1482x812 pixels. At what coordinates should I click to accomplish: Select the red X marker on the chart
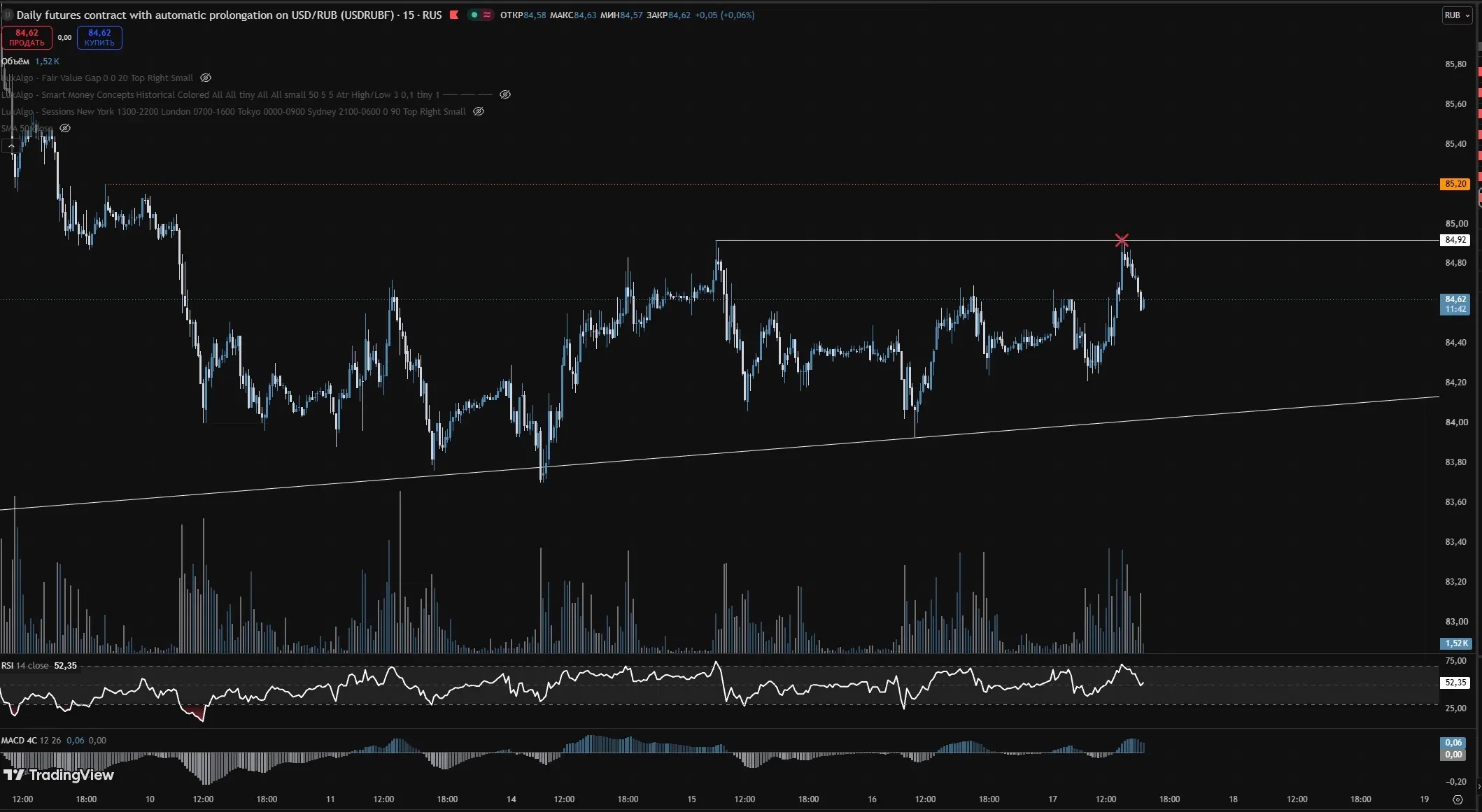coord(1122,240)
